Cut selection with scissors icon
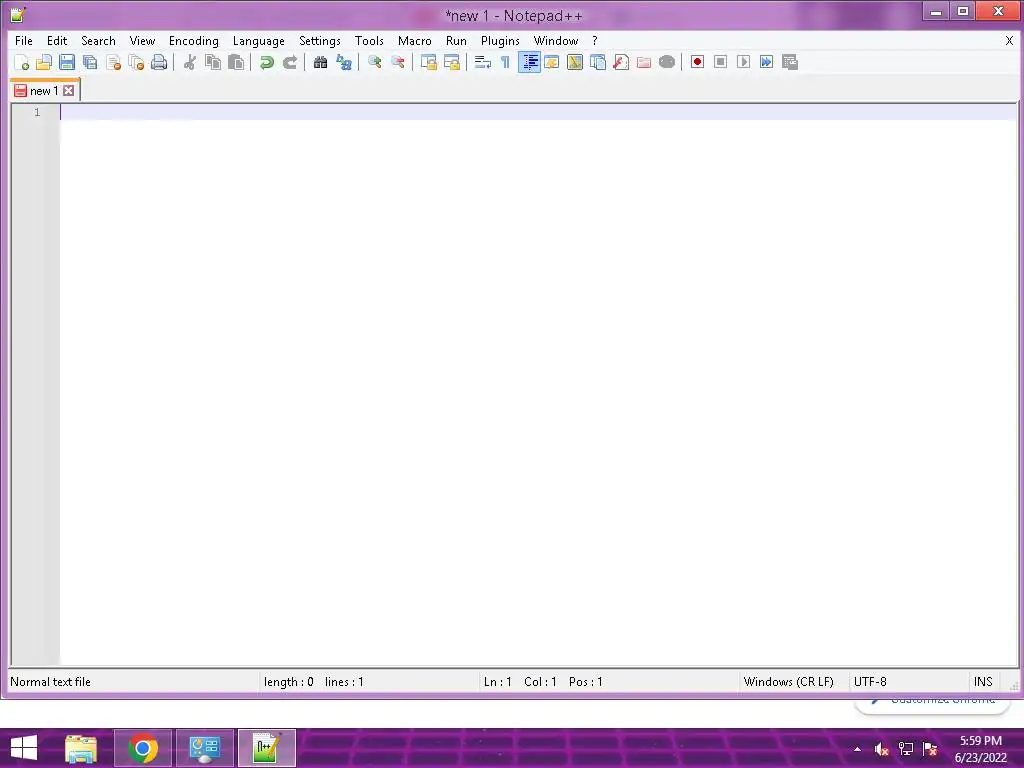This screenshot has height=768, width=1024. click(x=190, y=62)
